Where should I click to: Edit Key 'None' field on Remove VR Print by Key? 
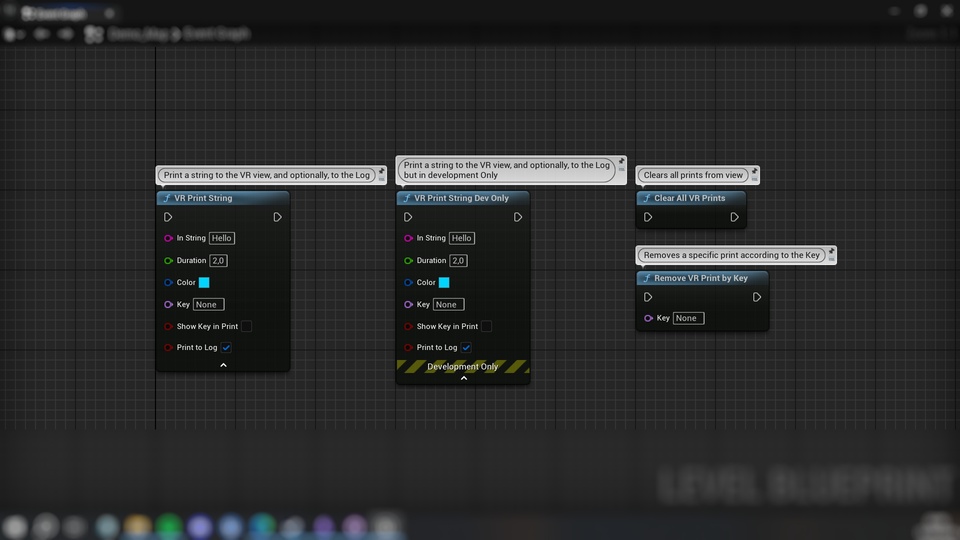[688, 318]
